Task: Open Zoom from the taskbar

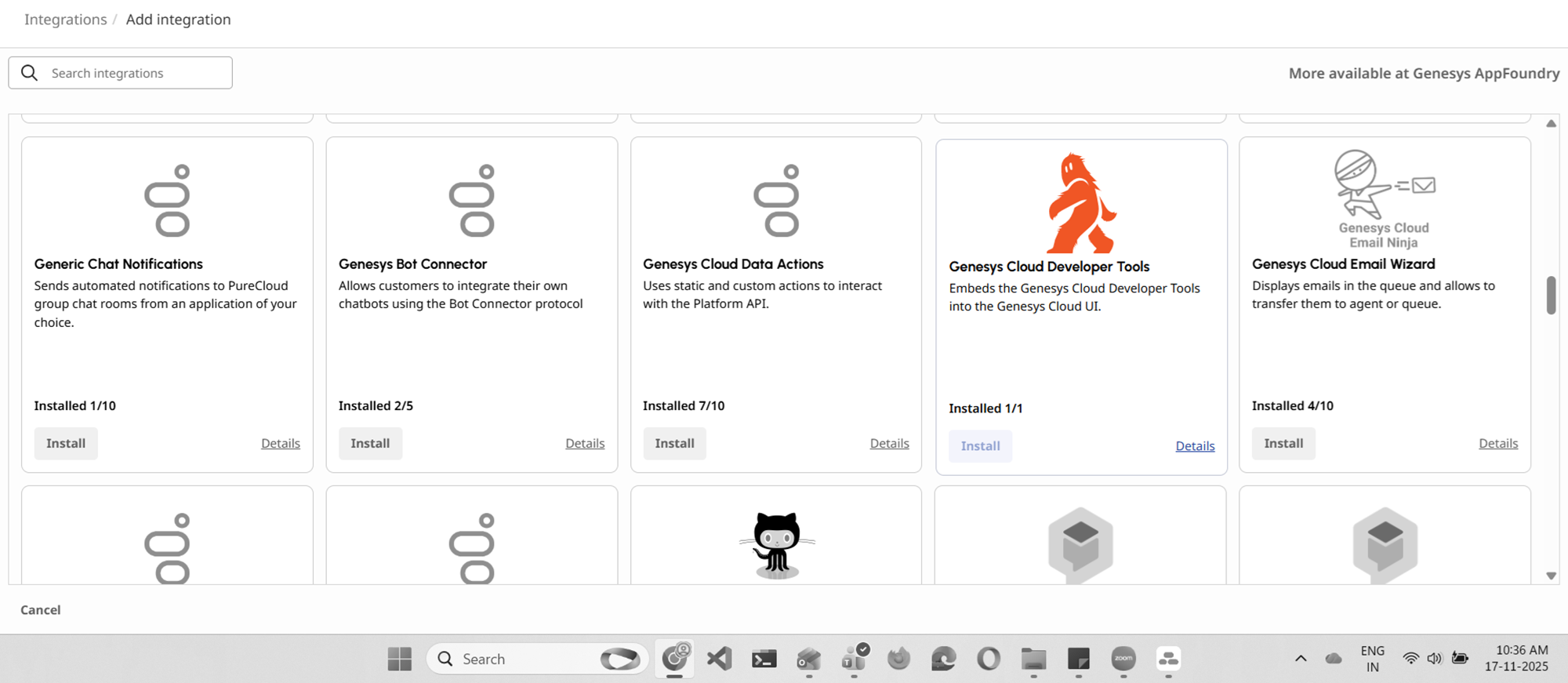Action: click(x=1124, y=659)
